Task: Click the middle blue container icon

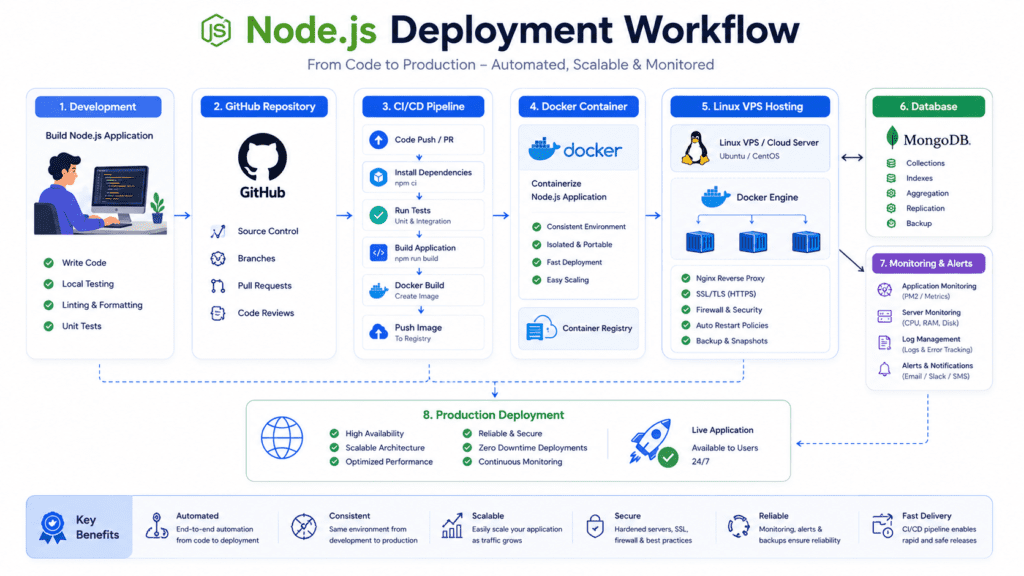Action: [x=752, y=242]
